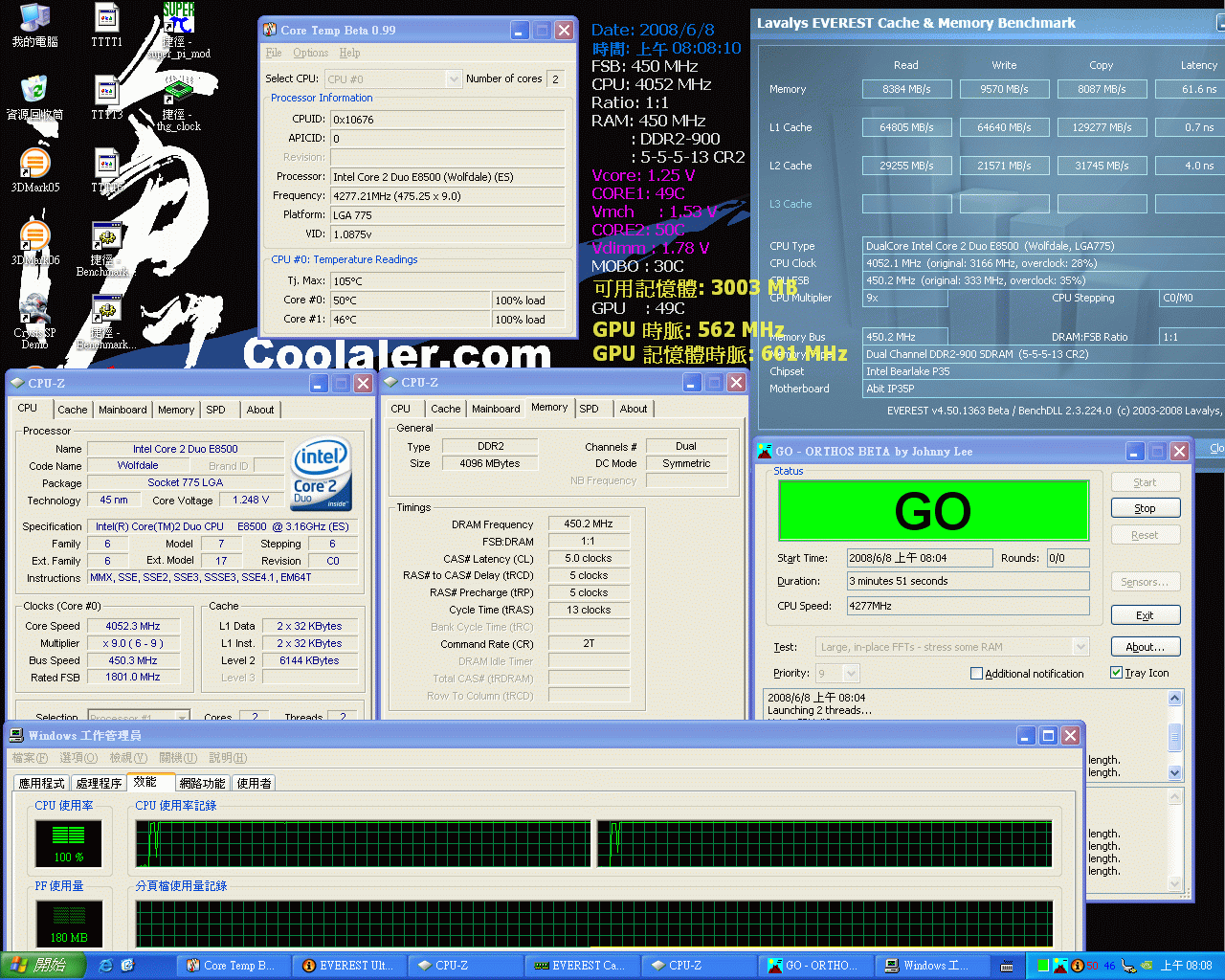Screen dimensions: 1225x980
Task: Click the PF usage meter in Task Manager
Action: point(69,924)
